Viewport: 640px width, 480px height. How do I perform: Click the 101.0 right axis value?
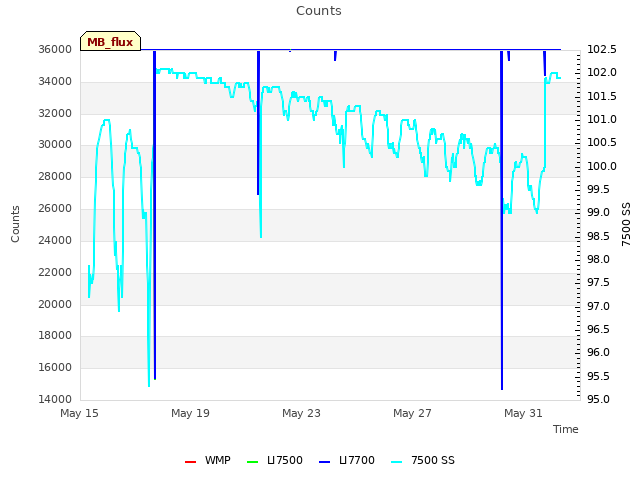pos(602,120)
